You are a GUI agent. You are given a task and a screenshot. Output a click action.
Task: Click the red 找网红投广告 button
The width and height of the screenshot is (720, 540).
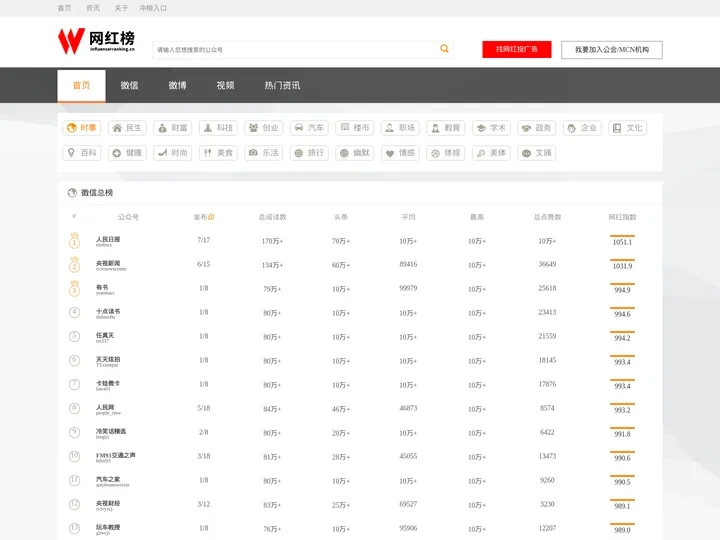[x=517, y=50]
